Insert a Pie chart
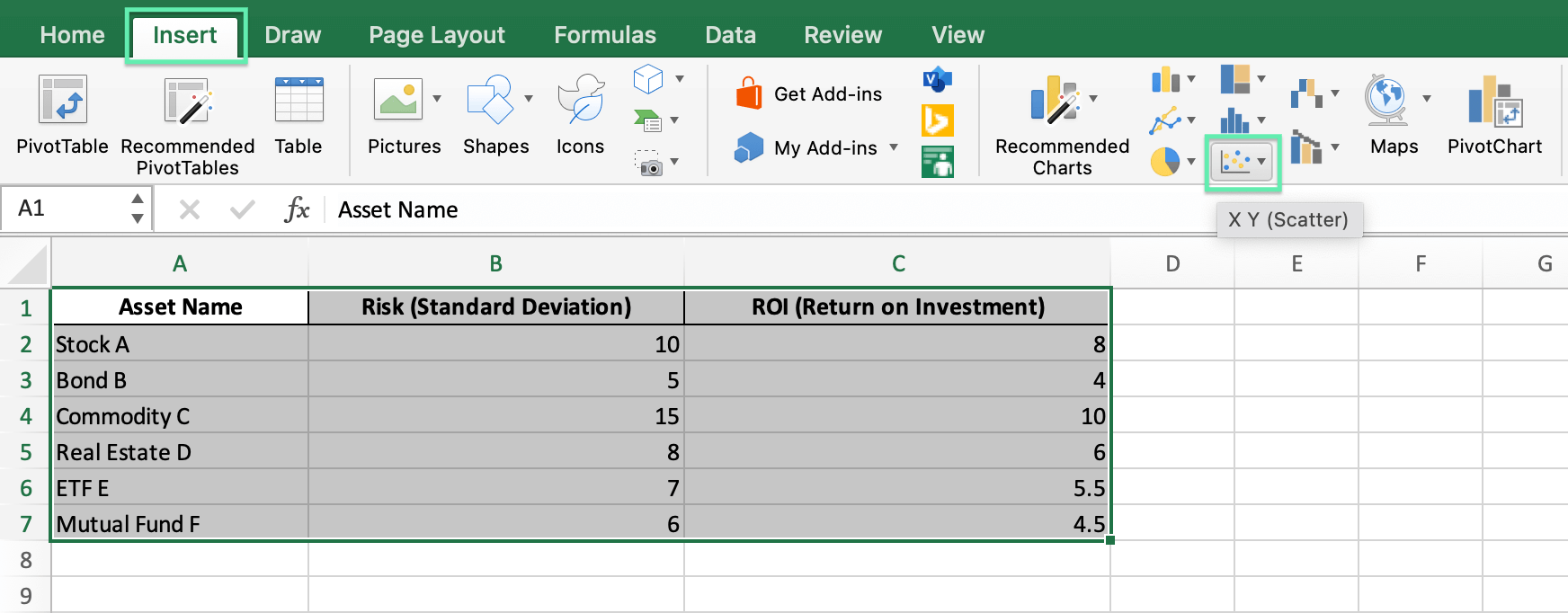This screenshot has width=1568, height=613. 1165,162
